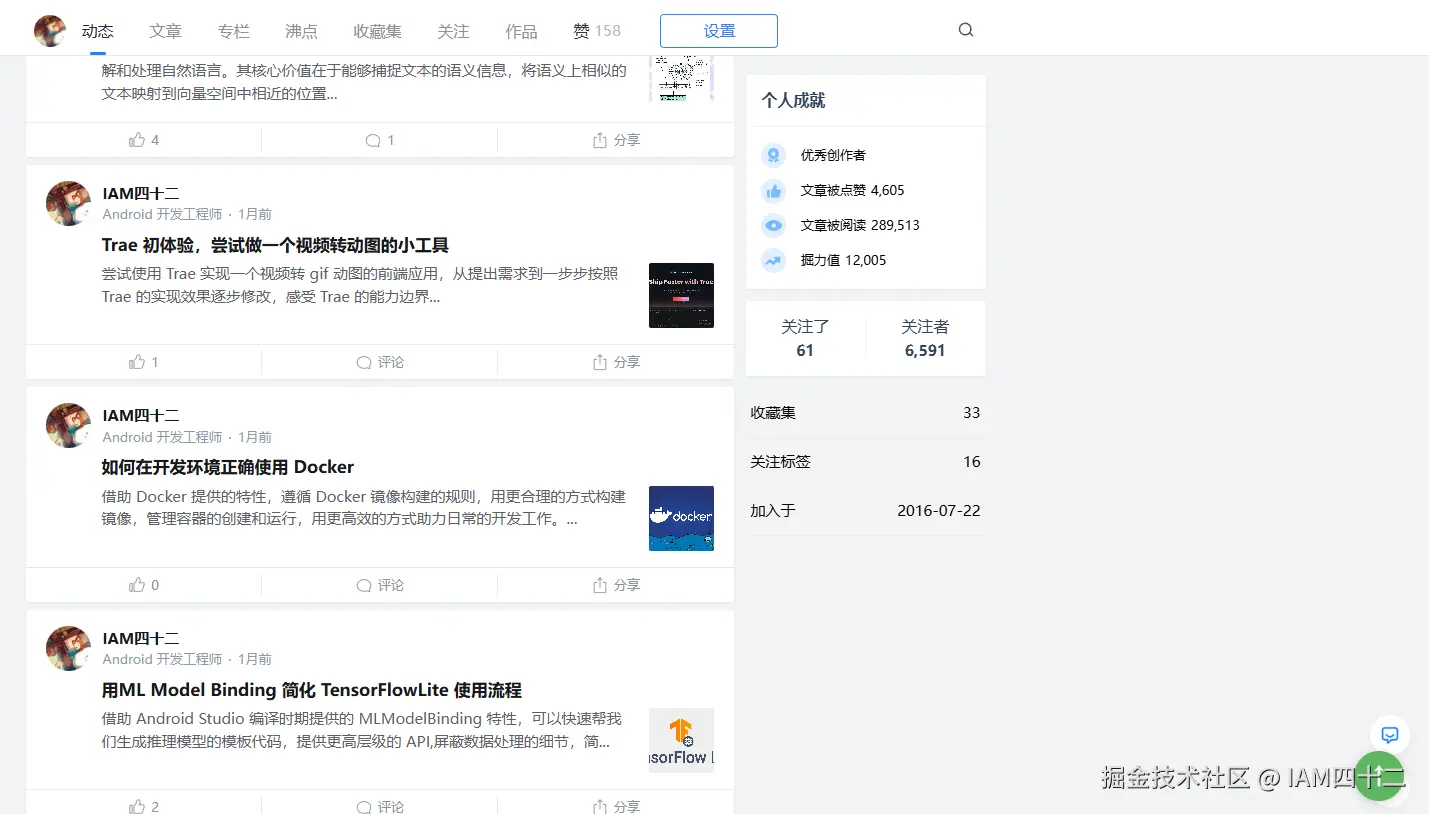Image resolution: width=1429 pixels, height=814 pixels.
Task: Open the Trae article thumbnail image
Action: [x=681, y=295]
